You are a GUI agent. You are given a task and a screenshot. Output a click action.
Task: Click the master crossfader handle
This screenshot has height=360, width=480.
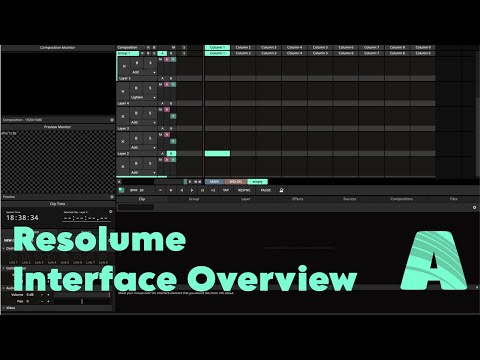(185, 182)
